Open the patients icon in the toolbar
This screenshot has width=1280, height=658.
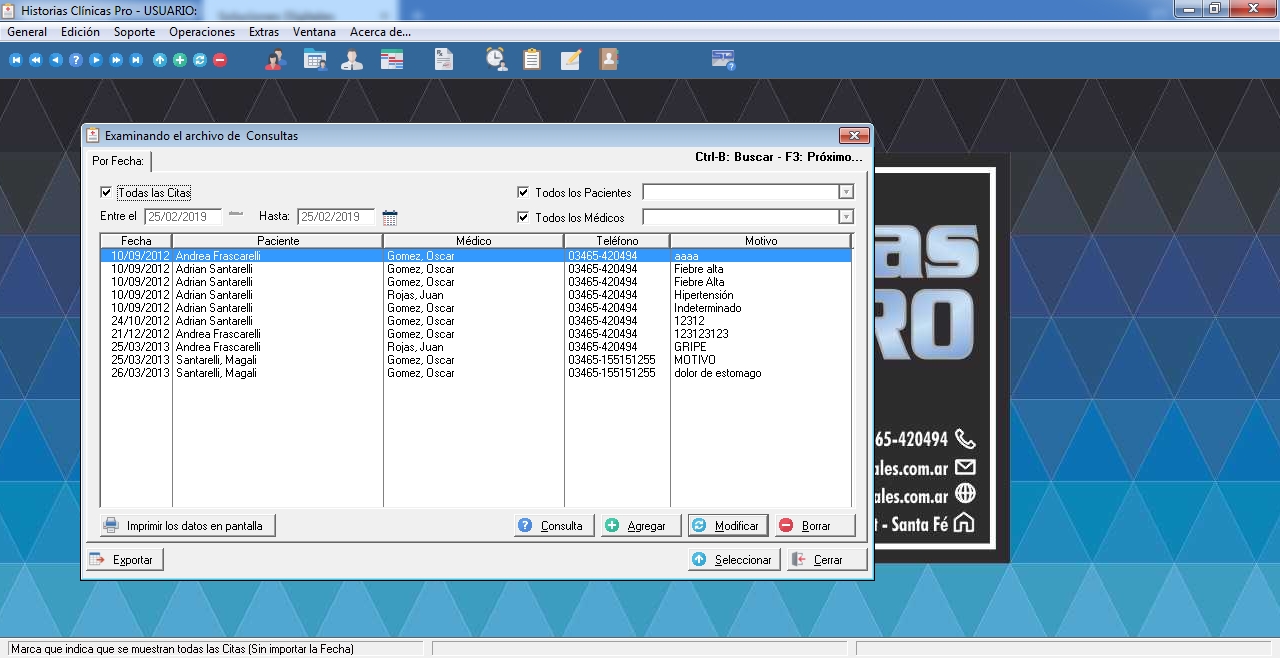(275, 60)
